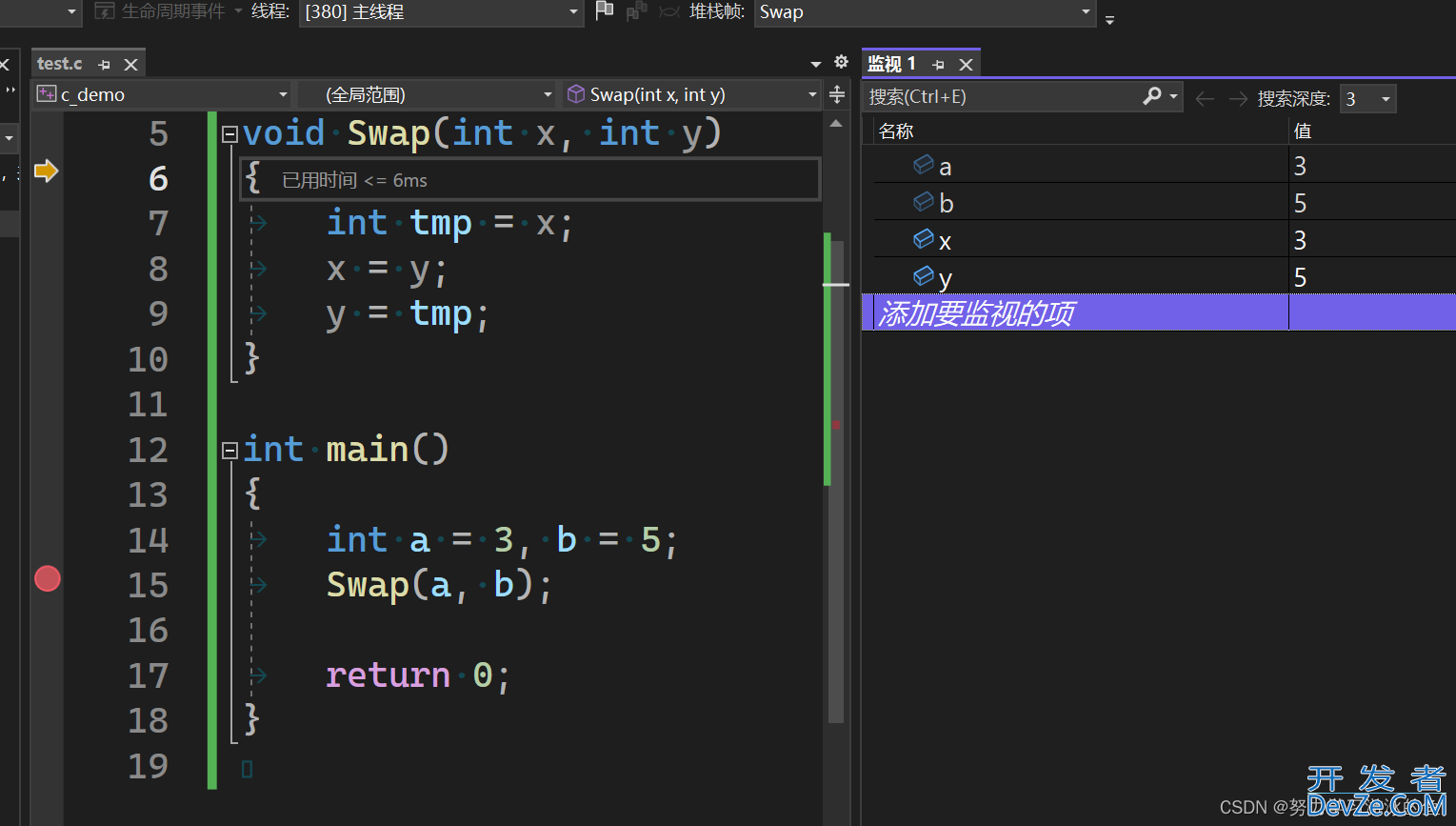The width and height of the screenshot is (1456, 826).
Task: Open the (全局范围) scope dropdown
Action: [x=548, y=94]
